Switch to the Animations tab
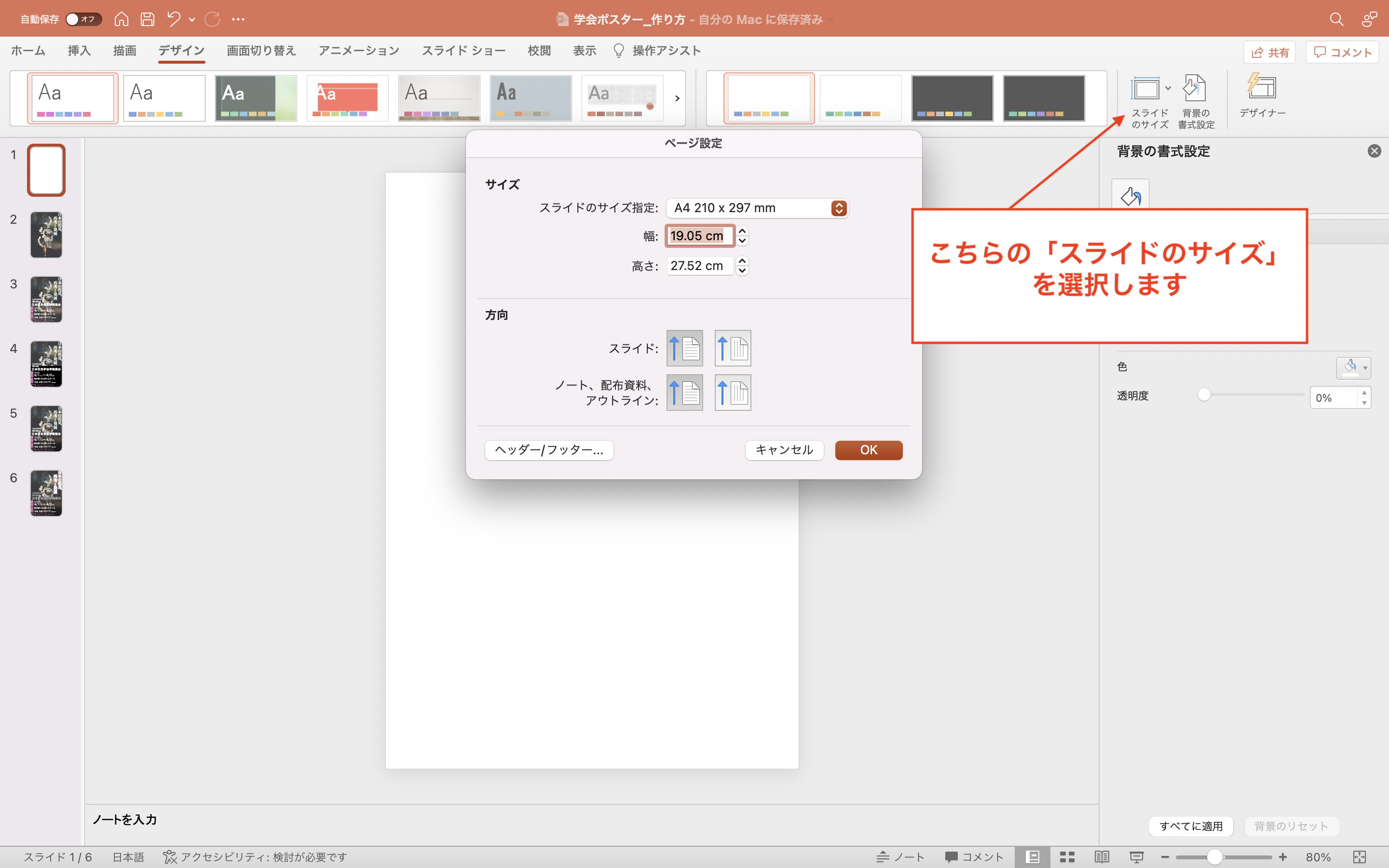1389x868 pixels. coord(359,51)
